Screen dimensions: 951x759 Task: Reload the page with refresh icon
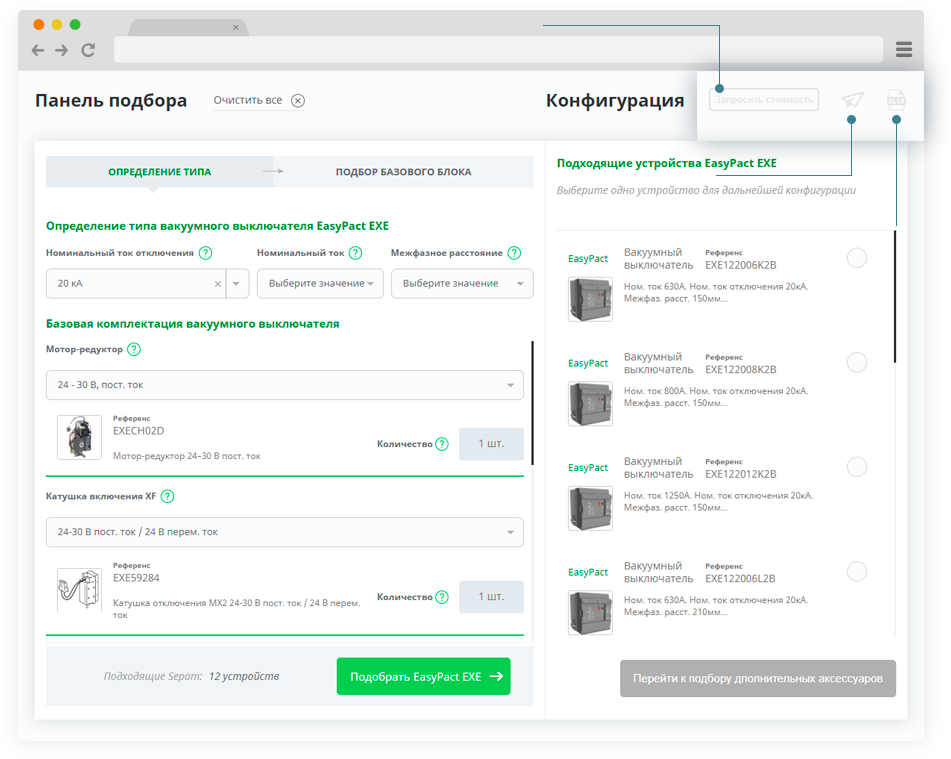pyautogui.click(x=89, y=50)
